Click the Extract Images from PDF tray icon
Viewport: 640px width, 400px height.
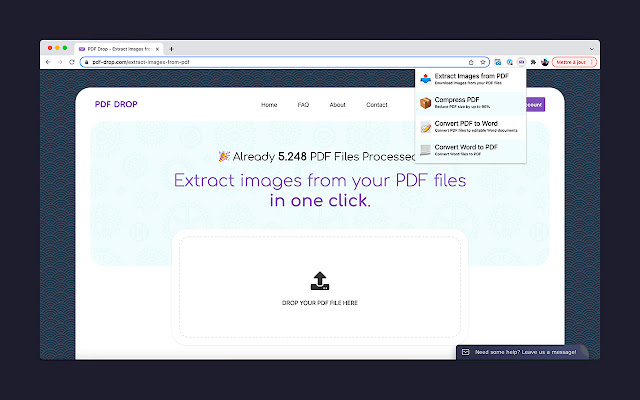pos(425,79)
